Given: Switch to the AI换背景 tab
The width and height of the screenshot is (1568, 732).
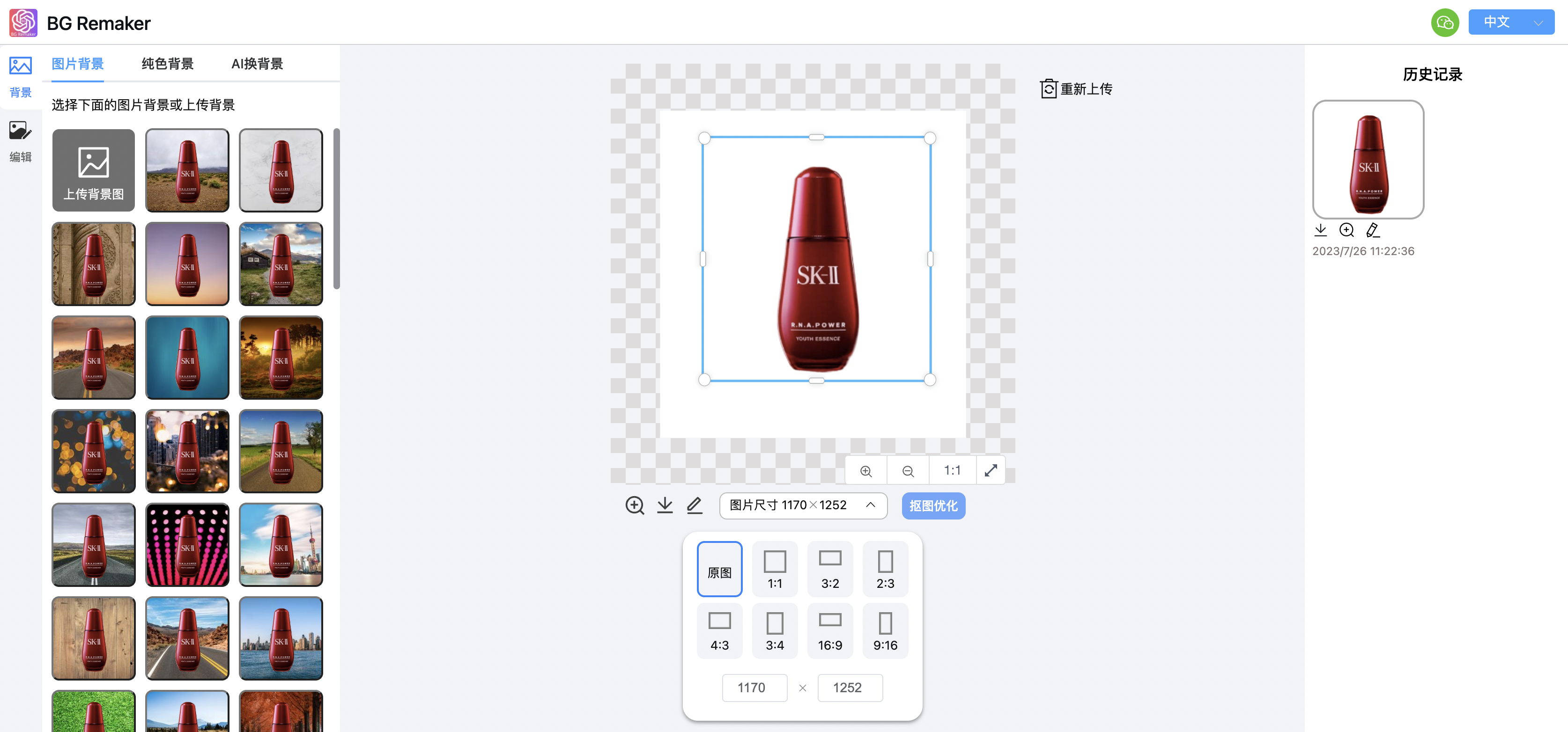Looking at the screenshot, I should [x=257, y=64].
